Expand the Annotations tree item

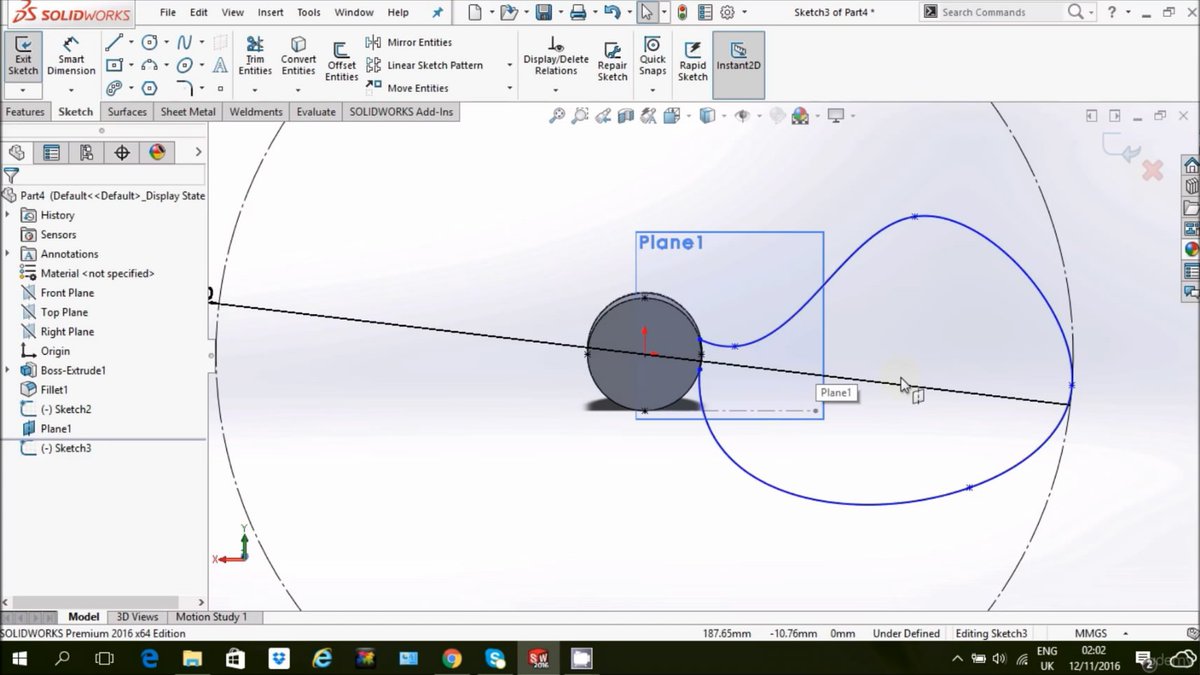click(8, 254)
